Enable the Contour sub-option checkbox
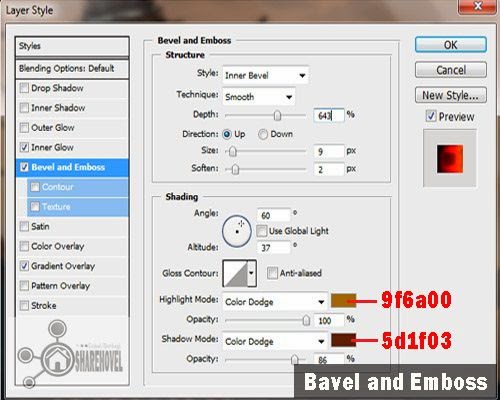The height and width of the screenshot is (400, 500). [35, 187]
